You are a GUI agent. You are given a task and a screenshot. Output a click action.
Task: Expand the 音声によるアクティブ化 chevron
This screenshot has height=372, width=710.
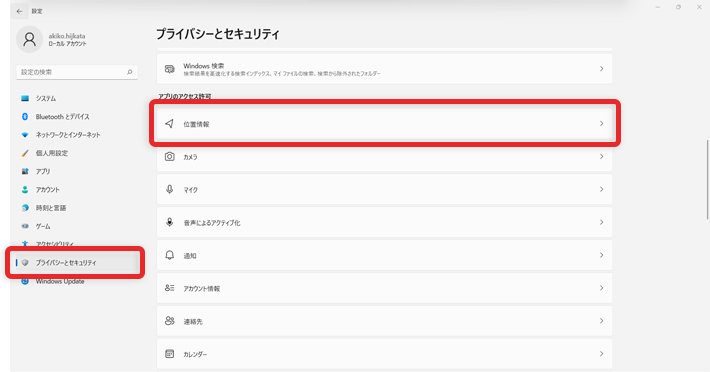601,222
